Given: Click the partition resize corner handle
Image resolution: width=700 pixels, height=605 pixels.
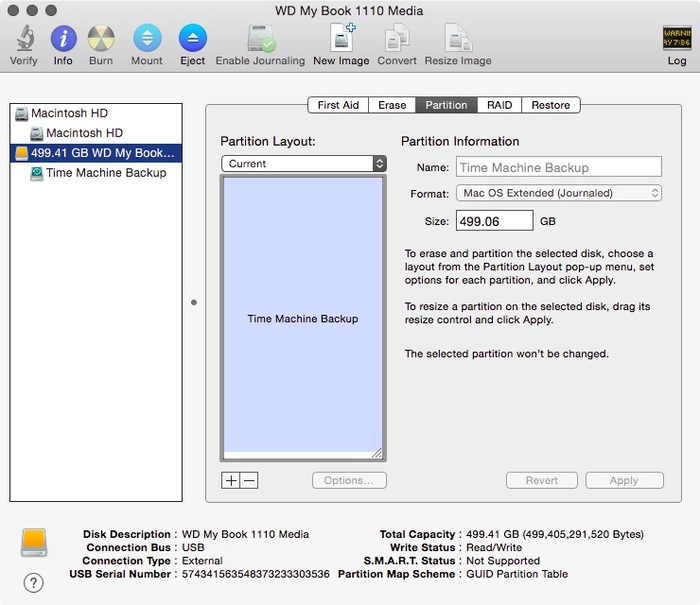Looking at the screenshot, I should point(377,453).
